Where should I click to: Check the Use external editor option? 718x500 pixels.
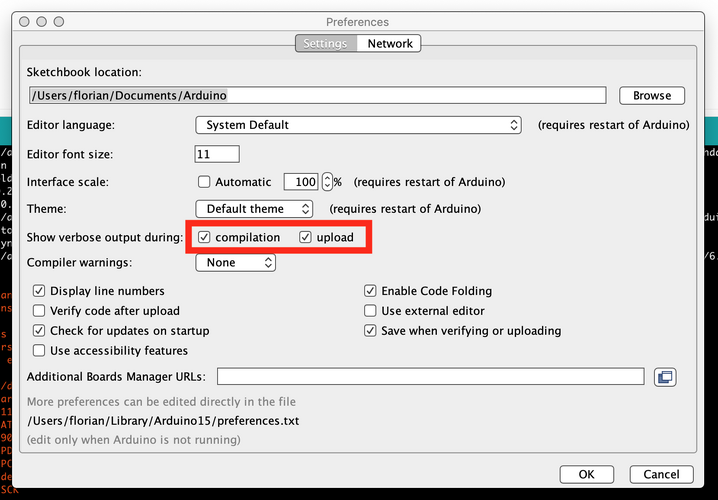point(370,311)
